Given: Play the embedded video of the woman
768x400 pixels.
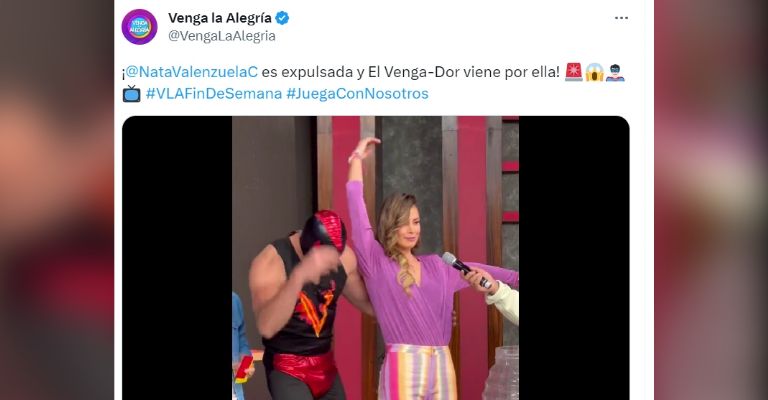Looking at the screenshot, I should coord(375,258).
